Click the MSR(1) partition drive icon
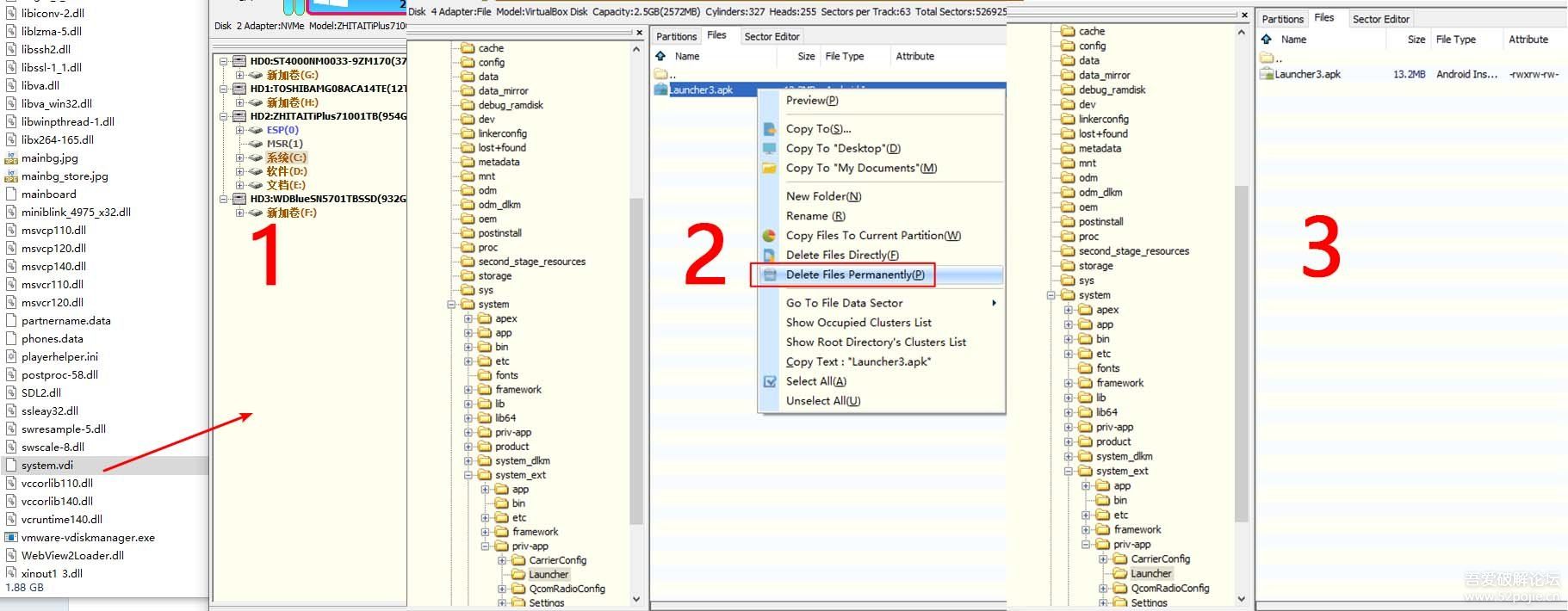 click(x=256, y=144)
